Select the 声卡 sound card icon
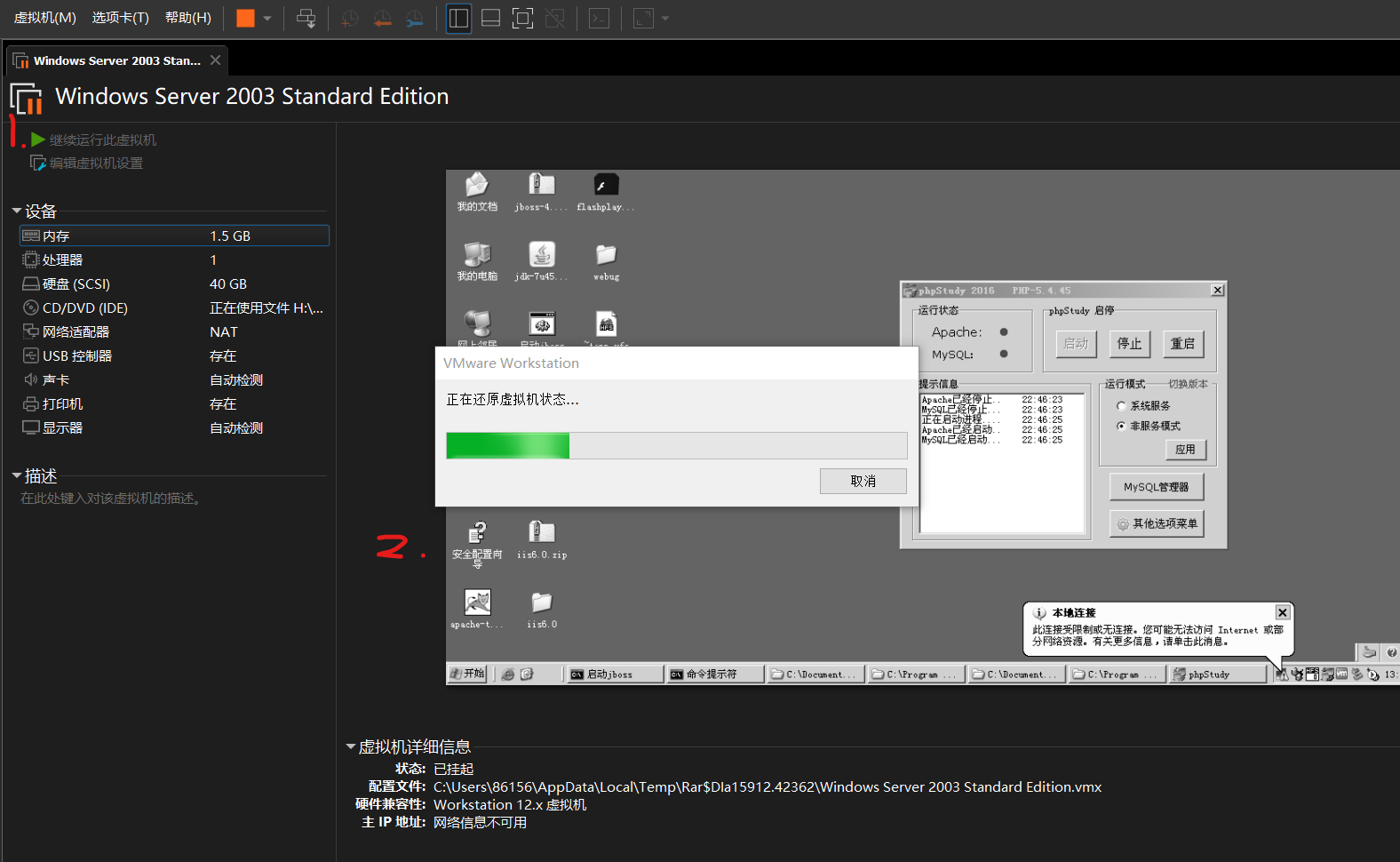1400x862 pixels. 31,379
